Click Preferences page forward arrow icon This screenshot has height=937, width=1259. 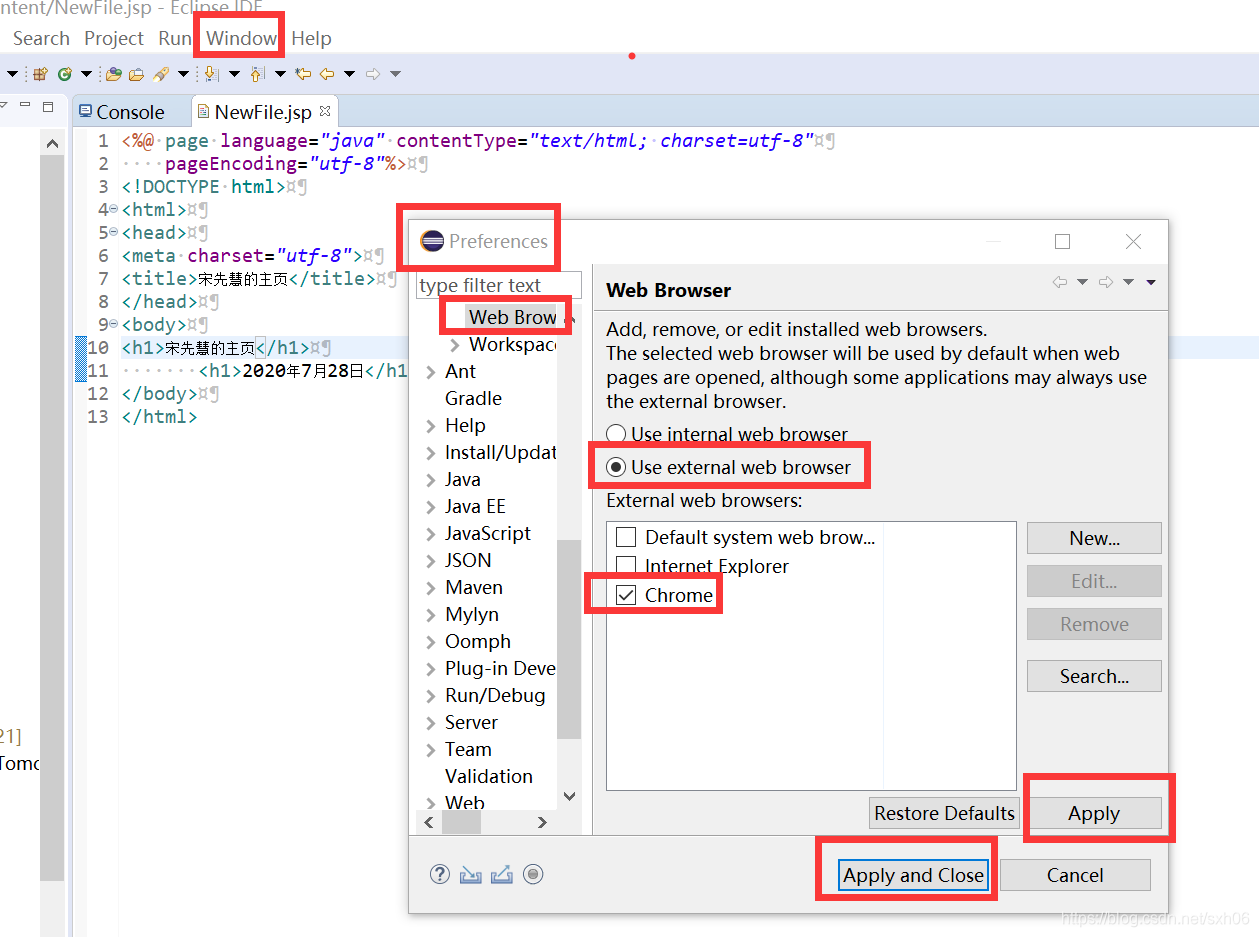point(1106,283)
